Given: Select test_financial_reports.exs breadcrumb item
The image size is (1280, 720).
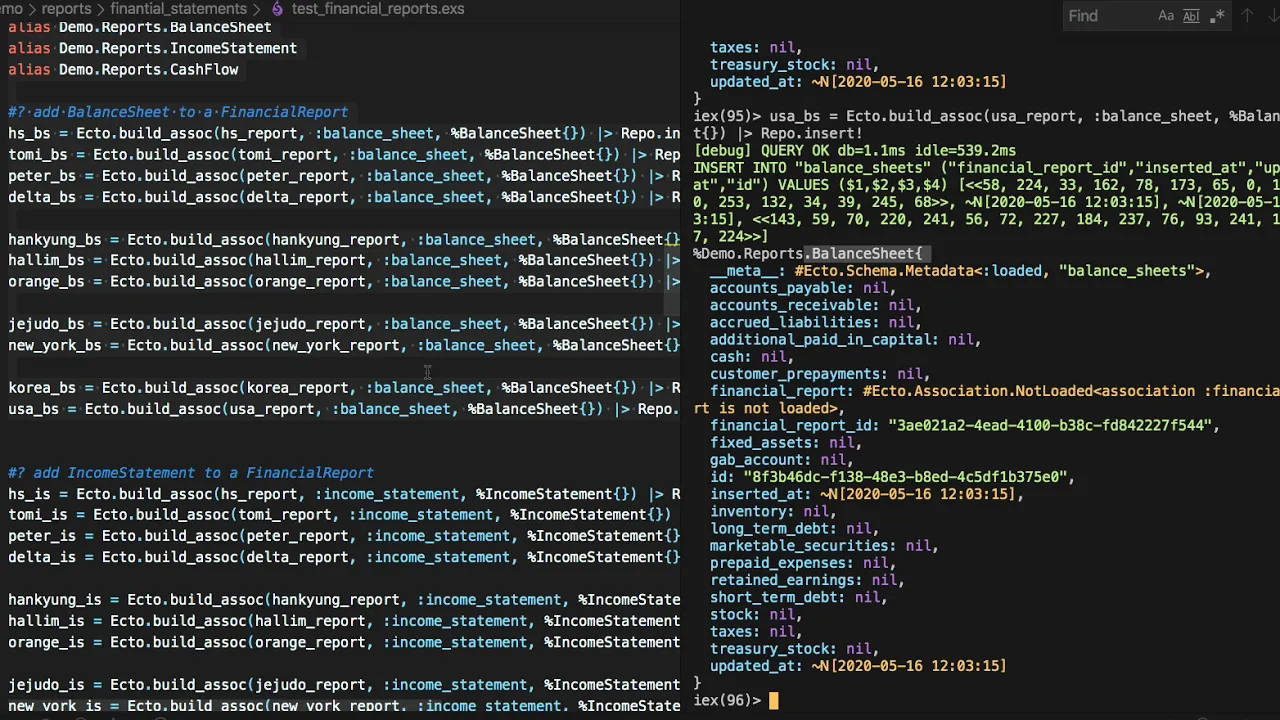Looking at the screenshot, I should [378, 9].
